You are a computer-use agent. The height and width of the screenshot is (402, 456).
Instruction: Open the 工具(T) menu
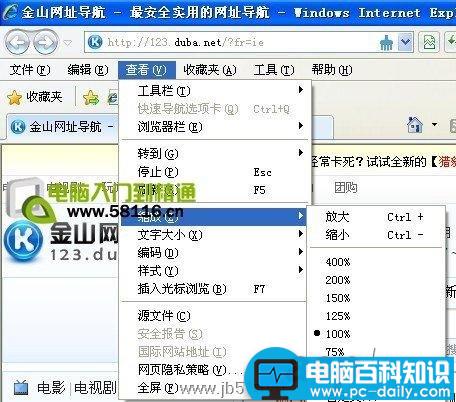(x=274, y=70)
